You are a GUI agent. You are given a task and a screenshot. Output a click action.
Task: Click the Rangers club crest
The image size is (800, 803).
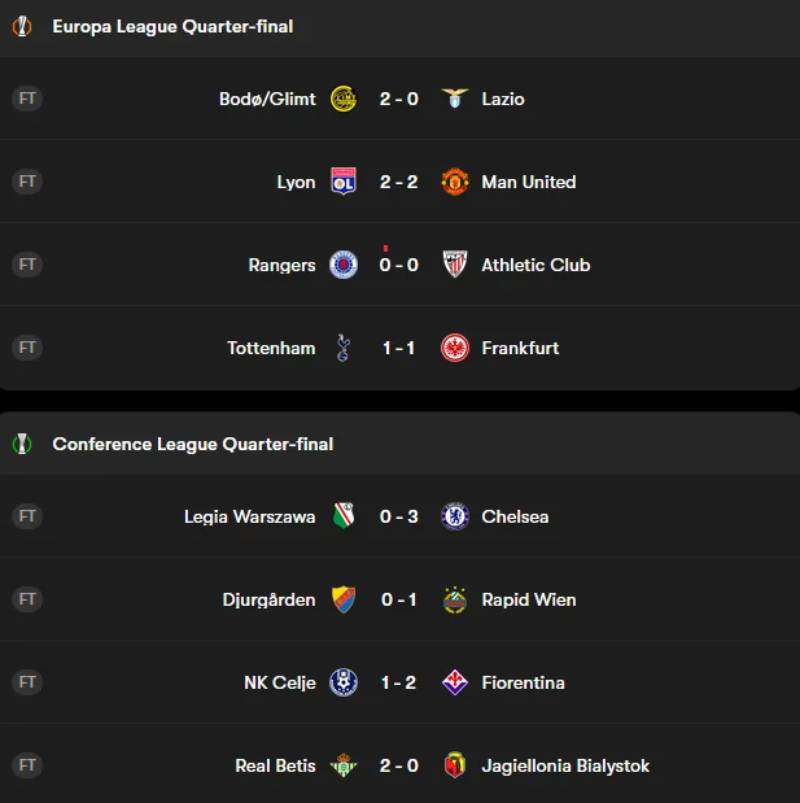point(343,265)
